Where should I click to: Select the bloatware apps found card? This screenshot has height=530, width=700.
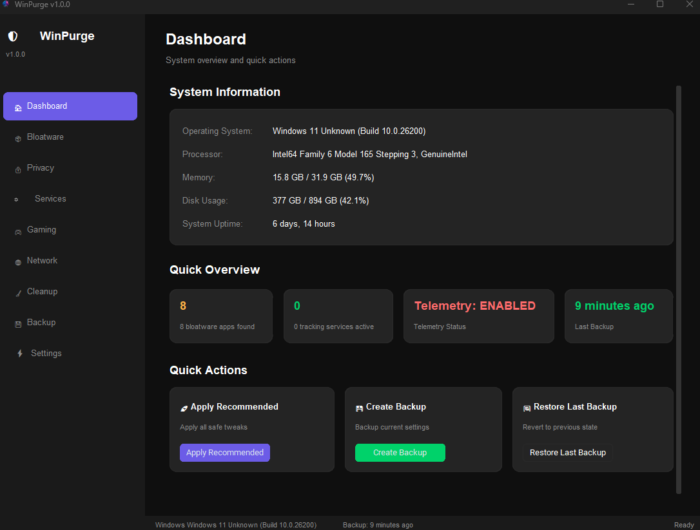(x=221, y=316)
